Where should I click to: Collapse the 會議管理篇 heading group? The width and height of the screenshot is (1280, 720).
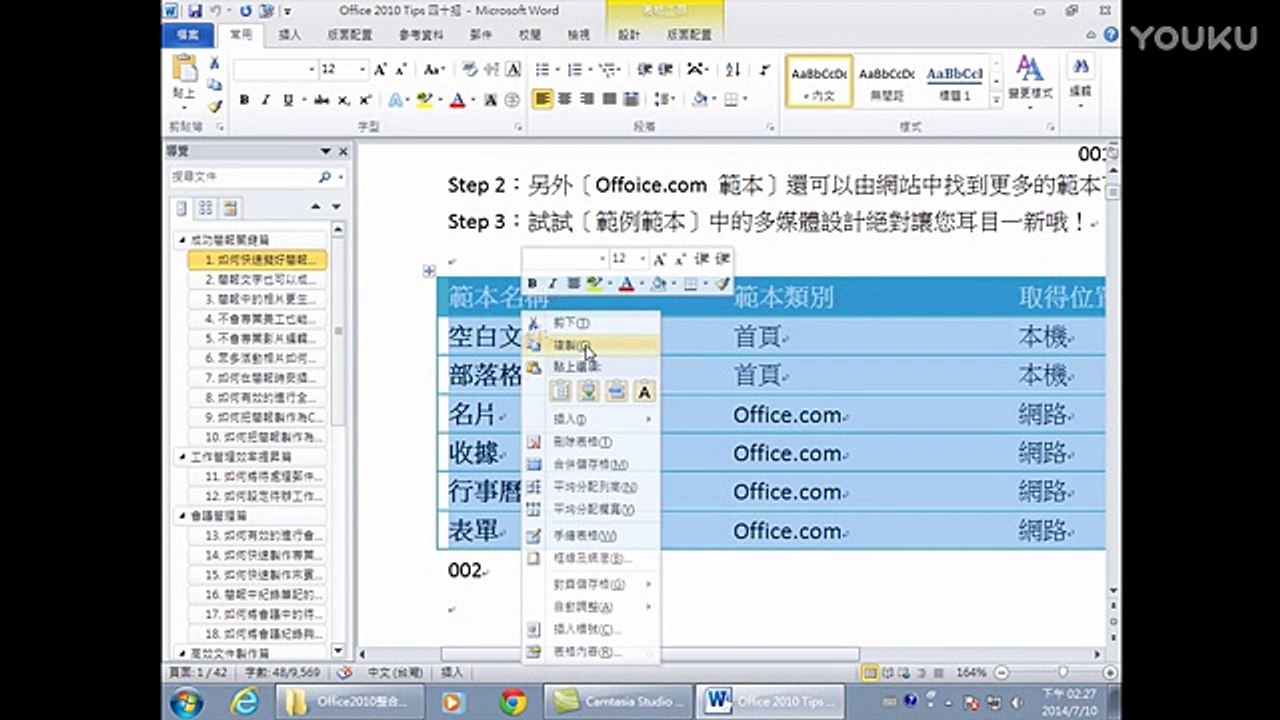click(x=182, y=516)
